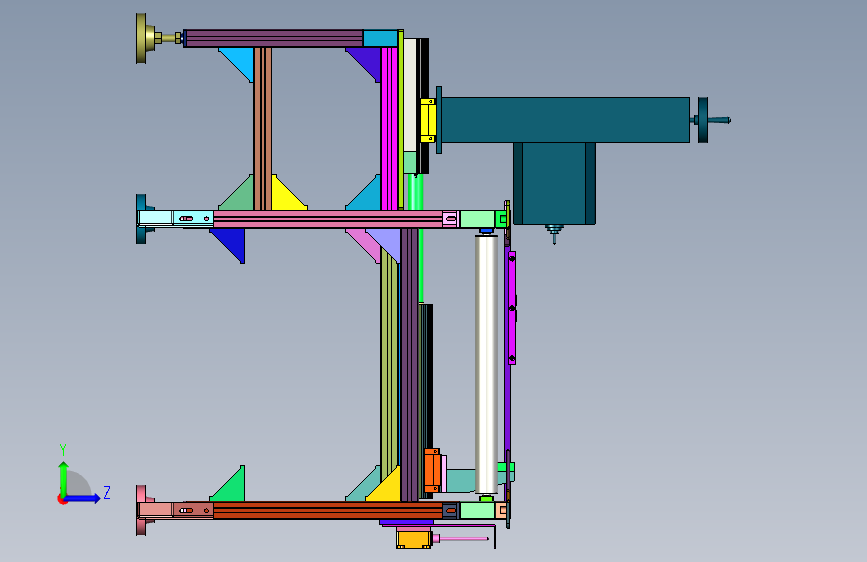Pick the lavender gusset below the pink beam

coord(387,242)
